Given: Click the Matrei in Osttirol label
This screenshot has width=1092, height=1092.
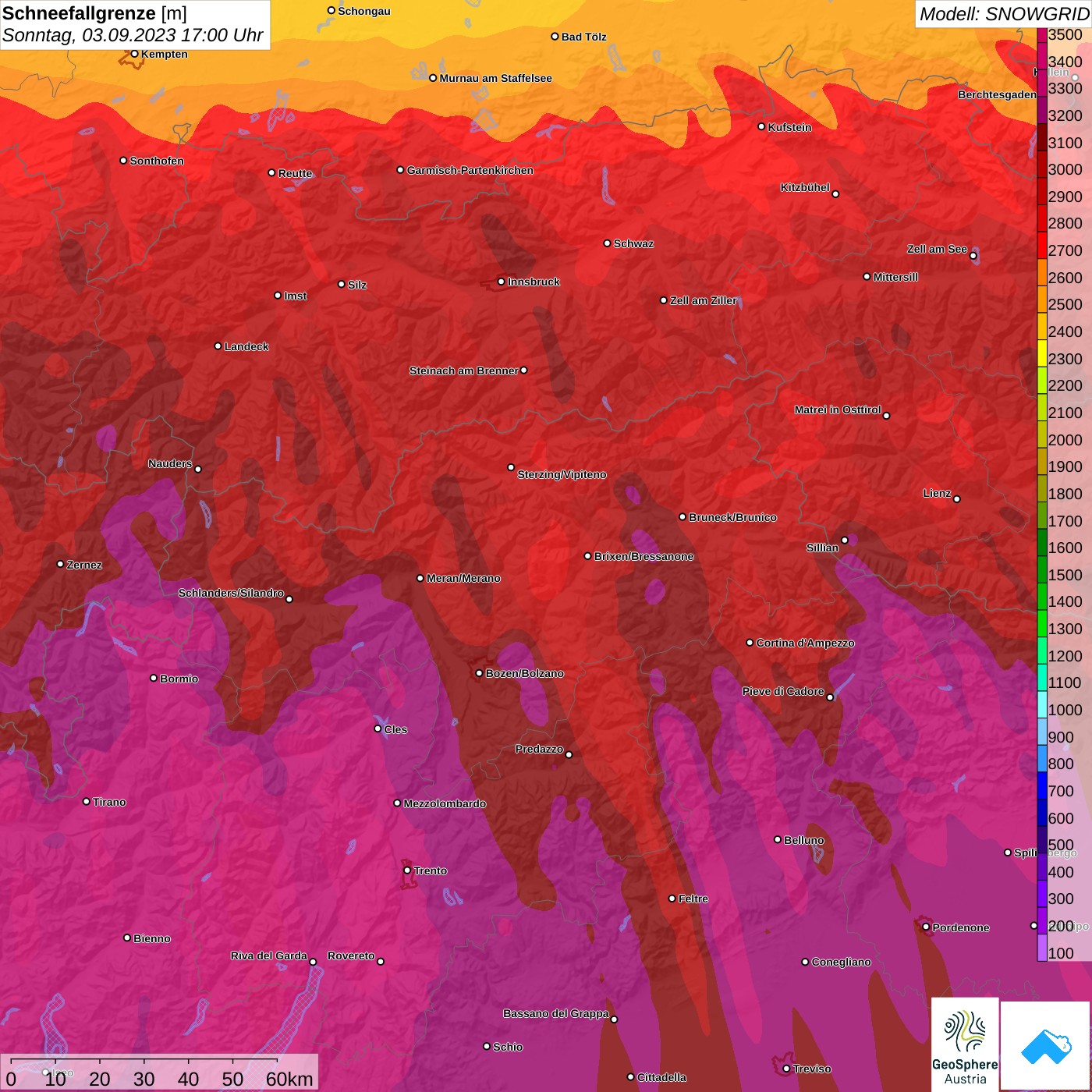Looking at the screenshot, I should 838,409.
